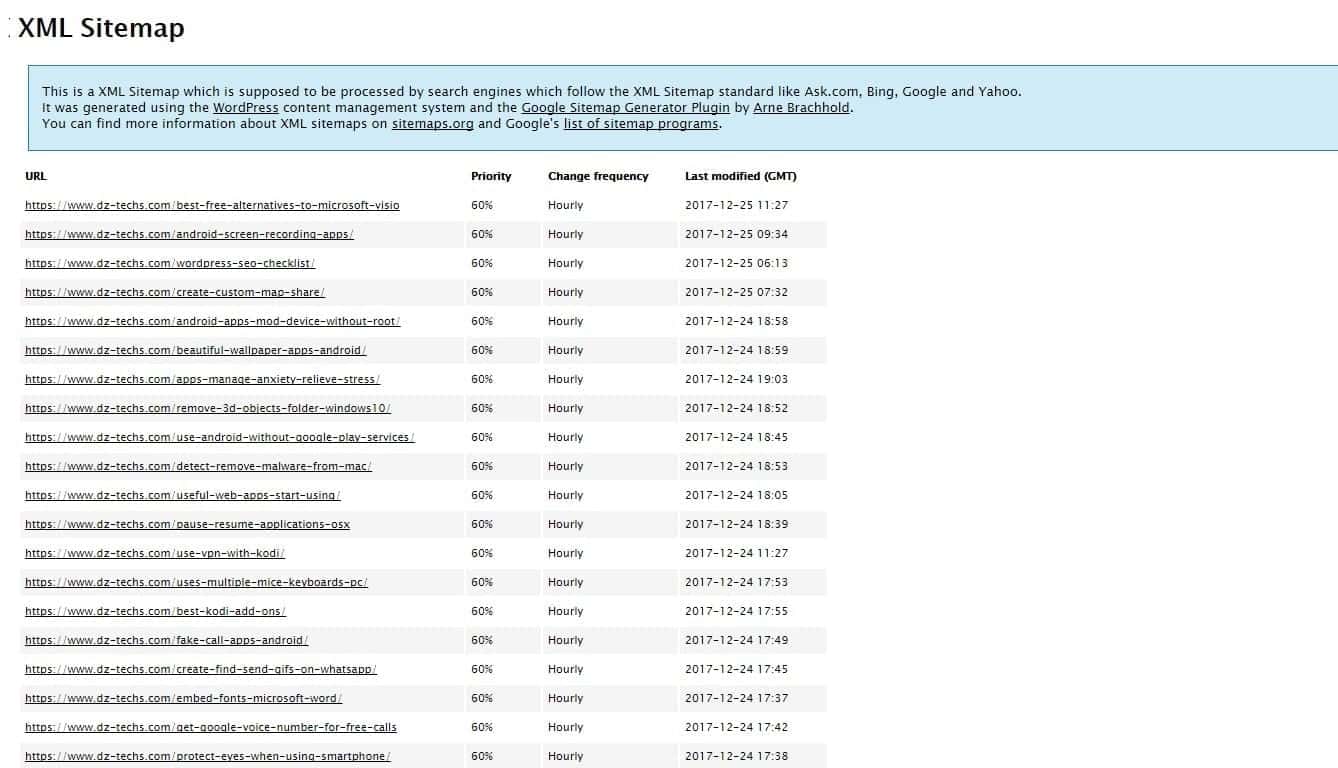Select date 2017-12-24 17:55

[x=736, y=611]
